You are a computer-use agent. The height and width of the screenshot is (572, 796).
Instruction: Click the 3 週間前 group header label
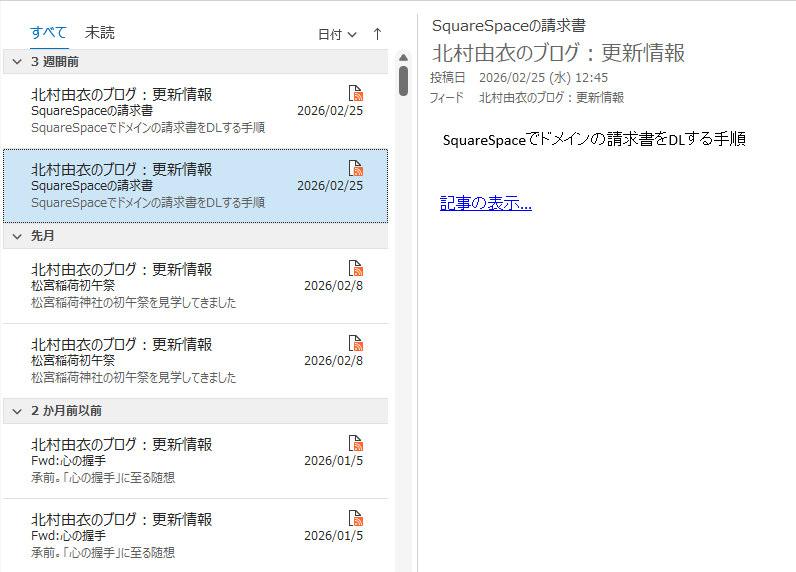(55, 62)
